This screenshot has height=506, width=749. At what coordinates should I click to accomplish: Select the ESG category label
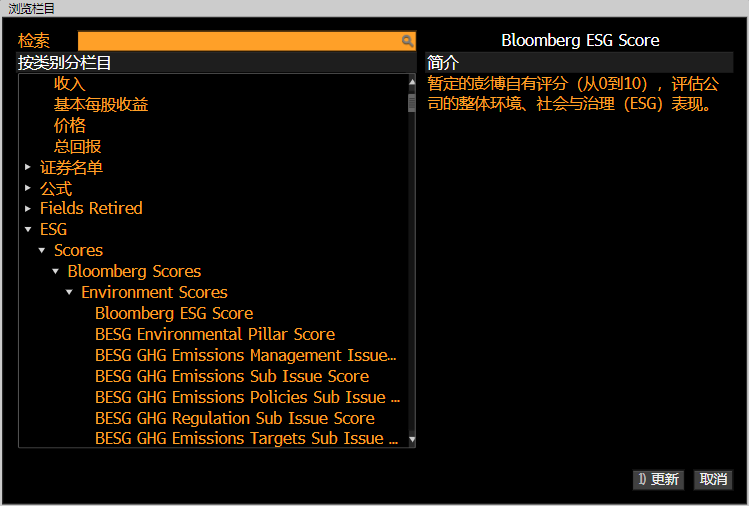click(54, 229)
